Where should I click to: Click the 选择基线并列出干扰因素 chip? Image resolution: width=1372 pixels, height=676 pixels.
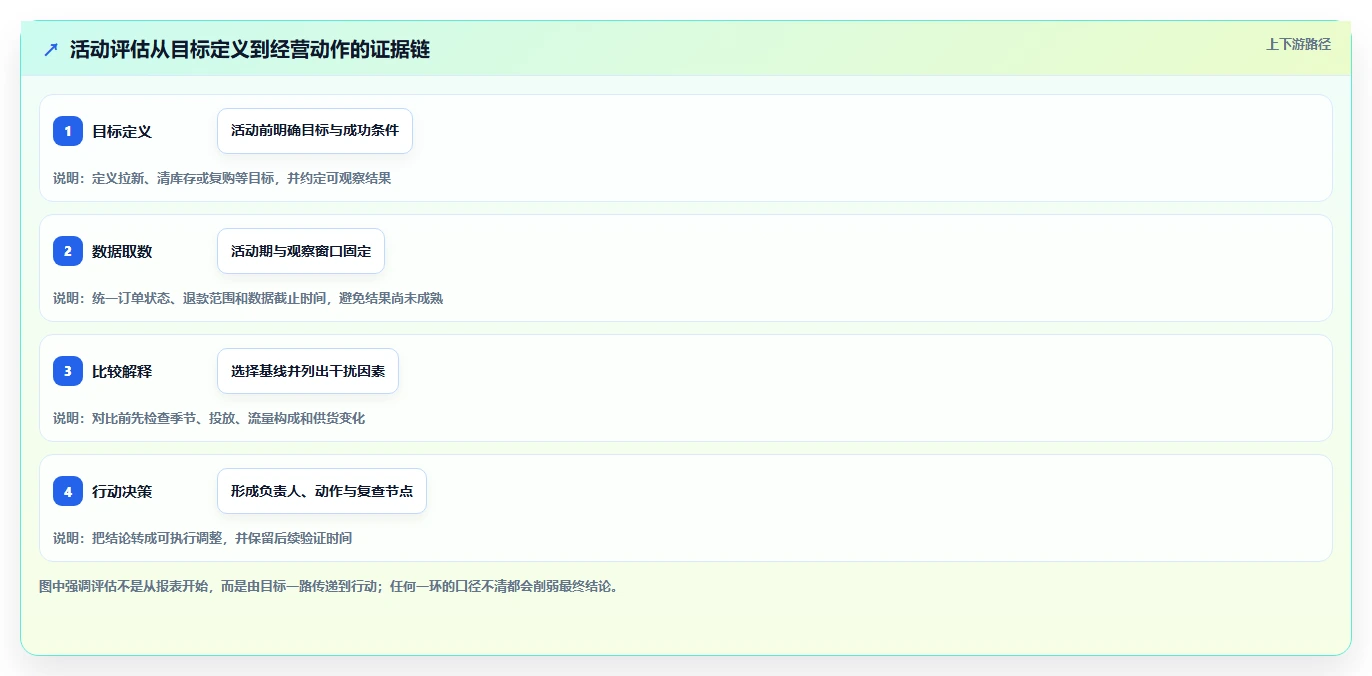tap(308, 371)
